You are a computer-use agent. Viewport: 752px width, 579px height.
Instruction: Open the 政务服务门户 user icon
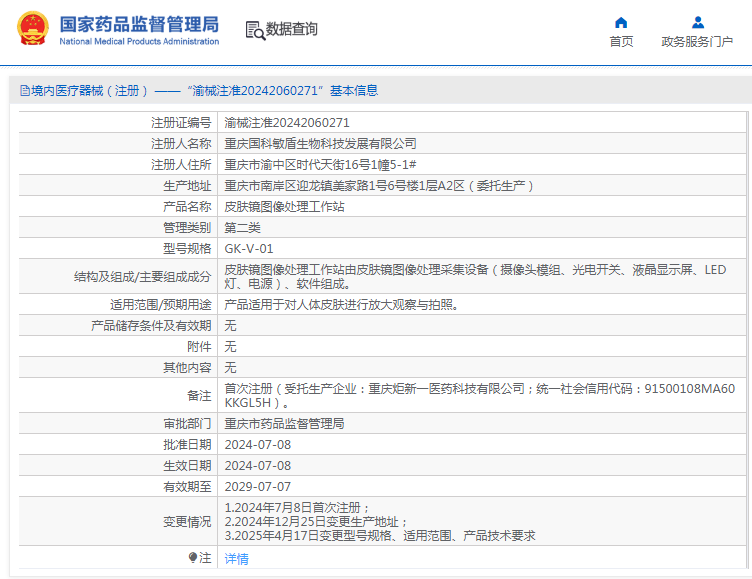(698, 23)
